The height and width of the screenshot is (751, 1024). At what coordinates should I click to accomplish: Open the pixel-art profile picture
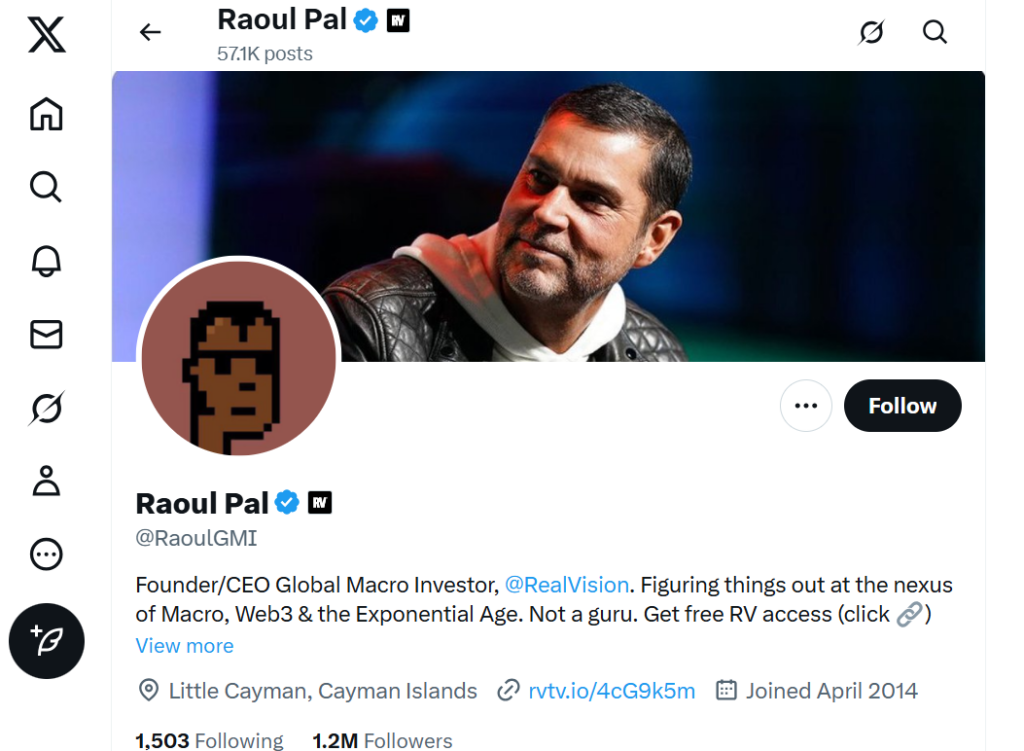(238, 358)
